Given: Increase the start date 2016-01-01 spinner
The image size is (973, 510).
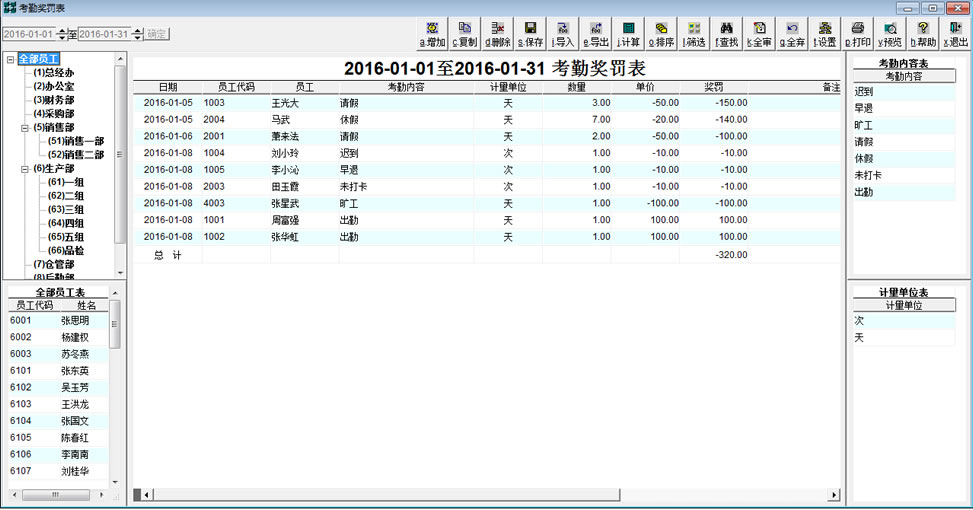Looking at the screenshot, I should pos(61,30).
